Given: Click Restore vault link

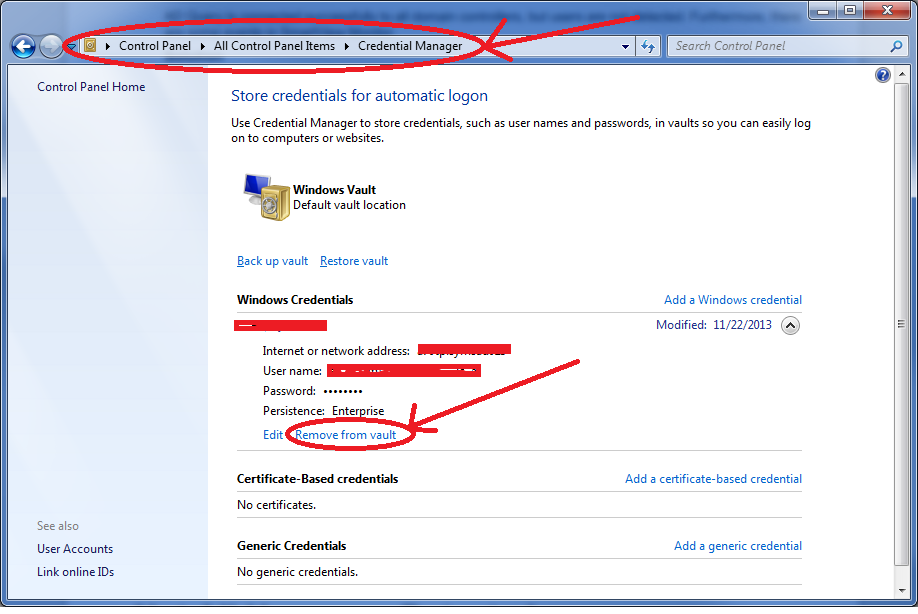Looking at the screenshot, I should click(x=354, y=261).
